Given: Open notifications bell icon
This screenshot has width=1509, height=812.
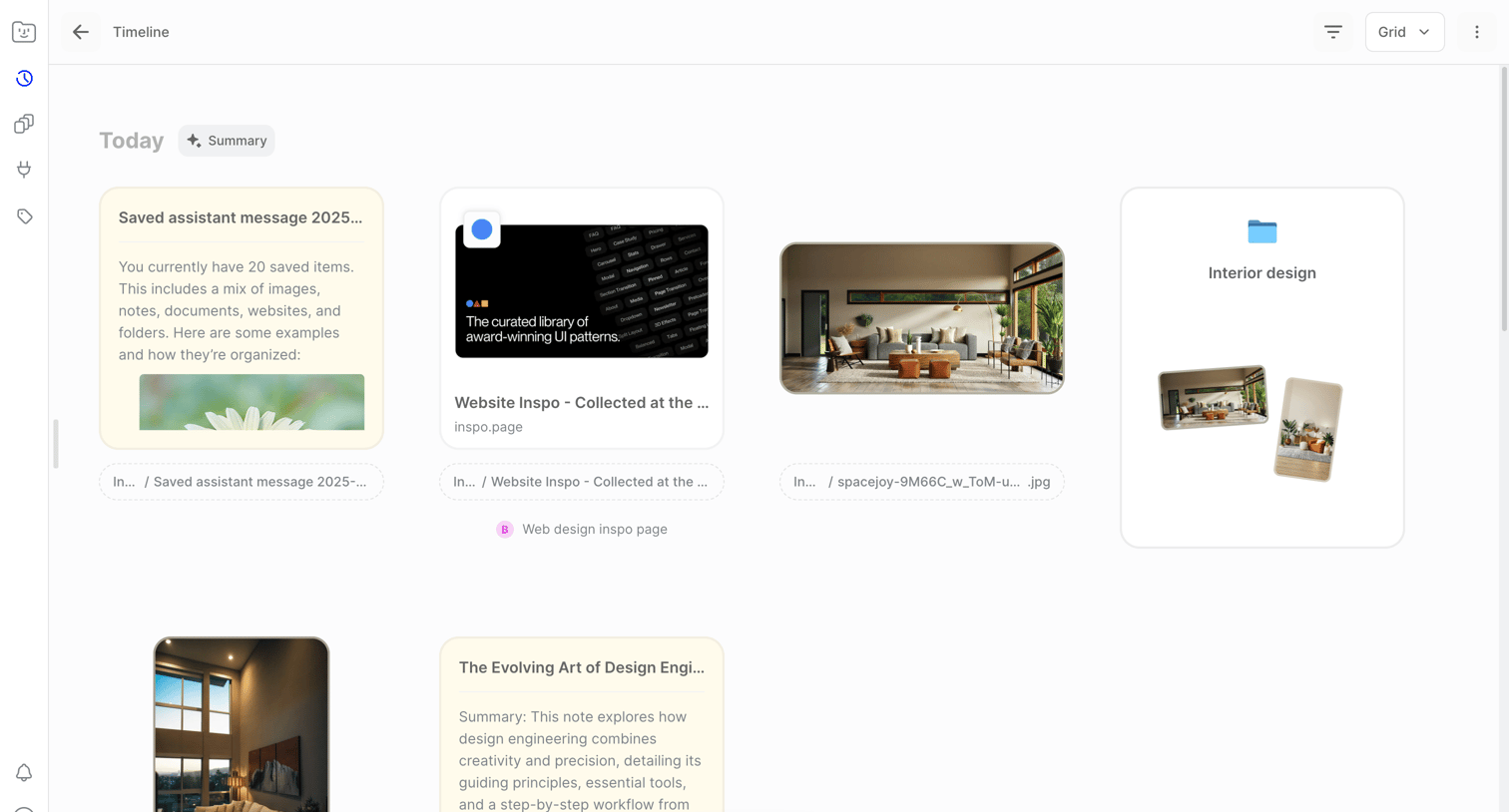Looking at the screenshot, I should pyautogui.click(x=24, y=773).
